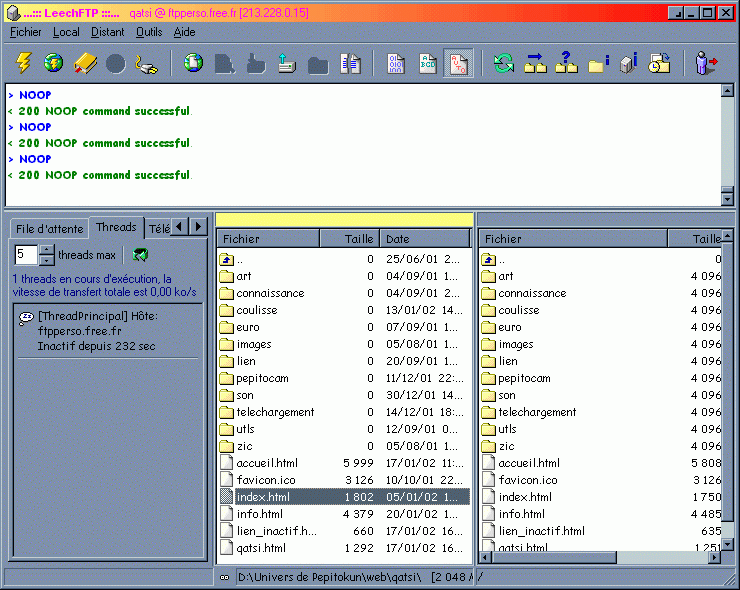This screenshot has height=590, width=740.
Task: Open the Fichier menu
Action: tap(25, 32)
